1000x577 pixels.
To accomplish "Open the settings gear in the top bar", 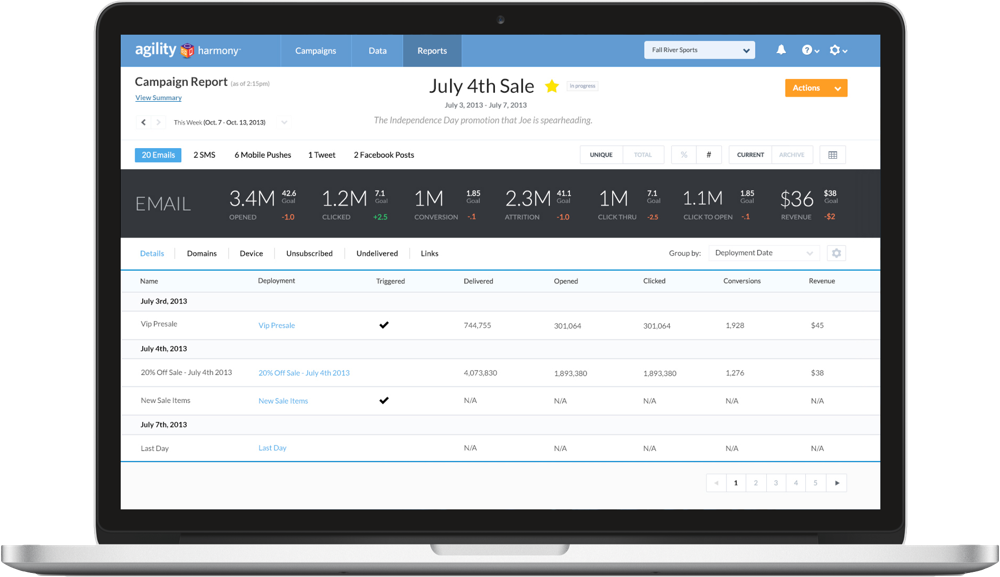I will point(836,50).
